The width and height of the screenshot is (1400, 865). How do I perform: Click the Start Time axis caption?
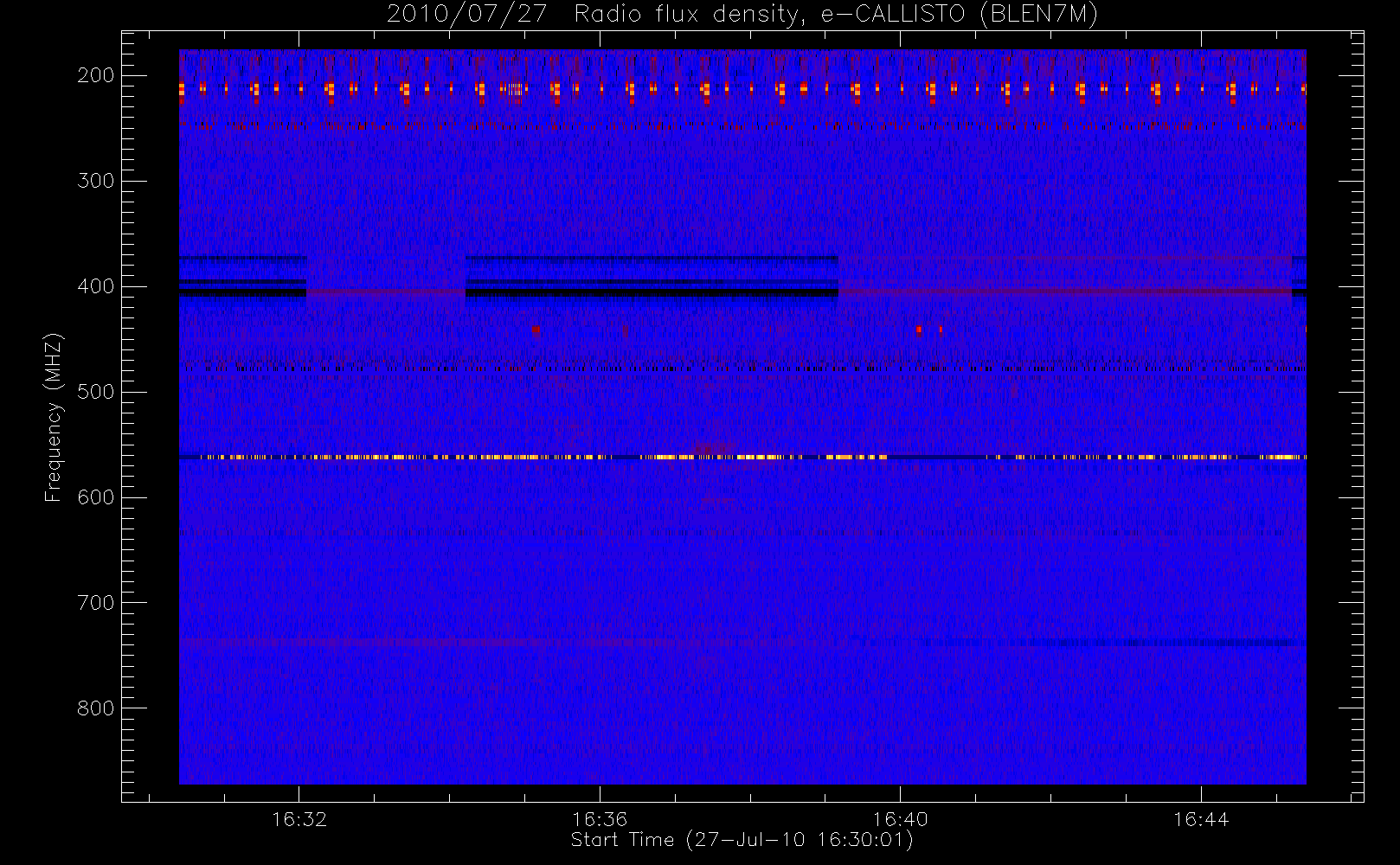[742, 840]
